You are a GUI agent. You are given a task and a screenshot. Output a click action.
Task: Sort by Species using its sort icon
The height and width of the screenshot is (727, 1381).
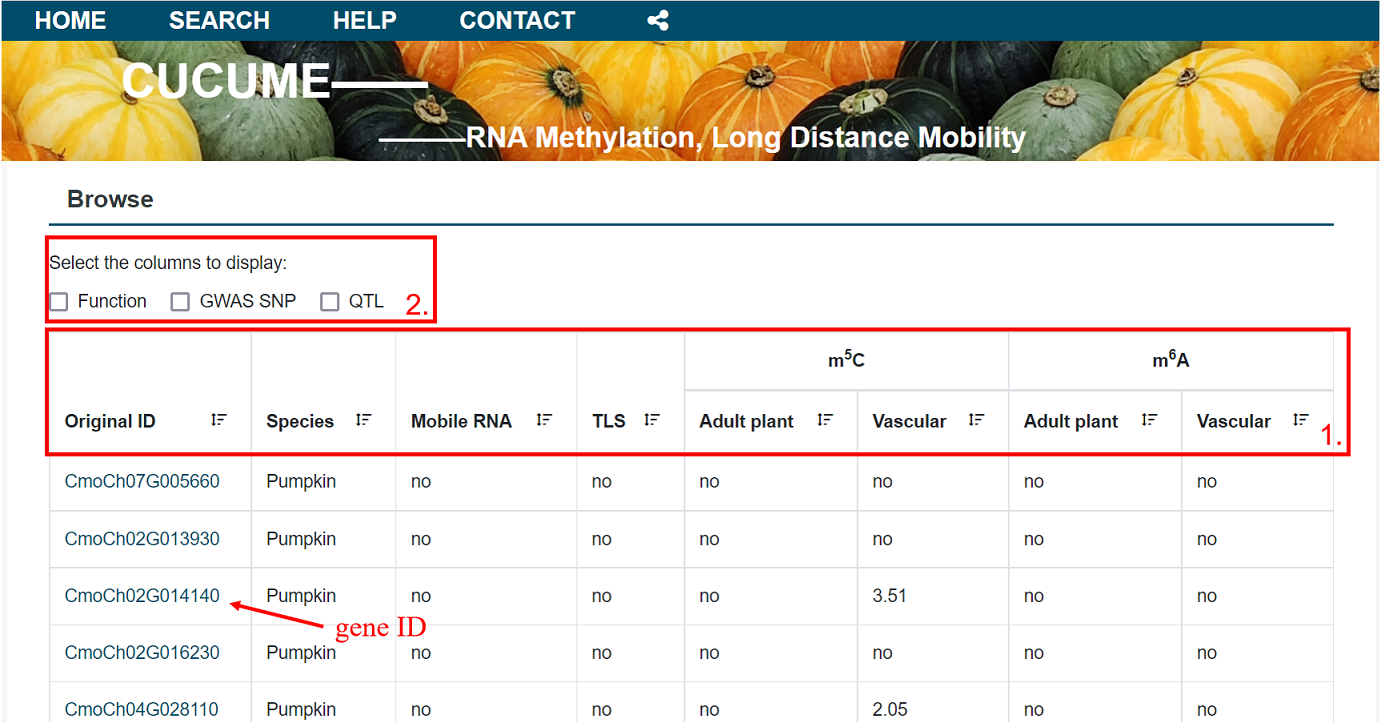[x=364, y=420]
